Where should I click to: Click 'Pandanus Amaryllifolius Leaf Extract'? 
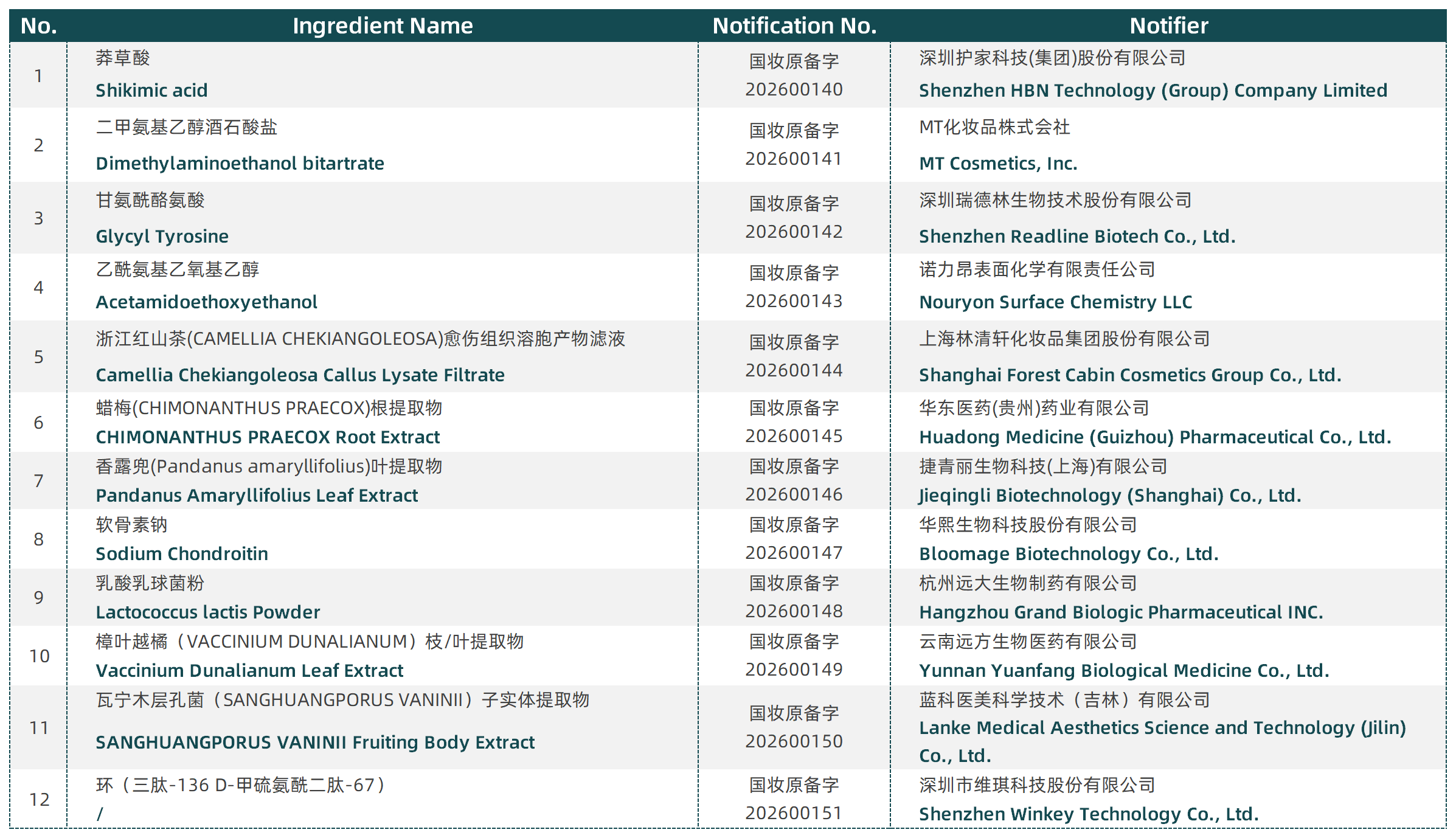(257, 495)
